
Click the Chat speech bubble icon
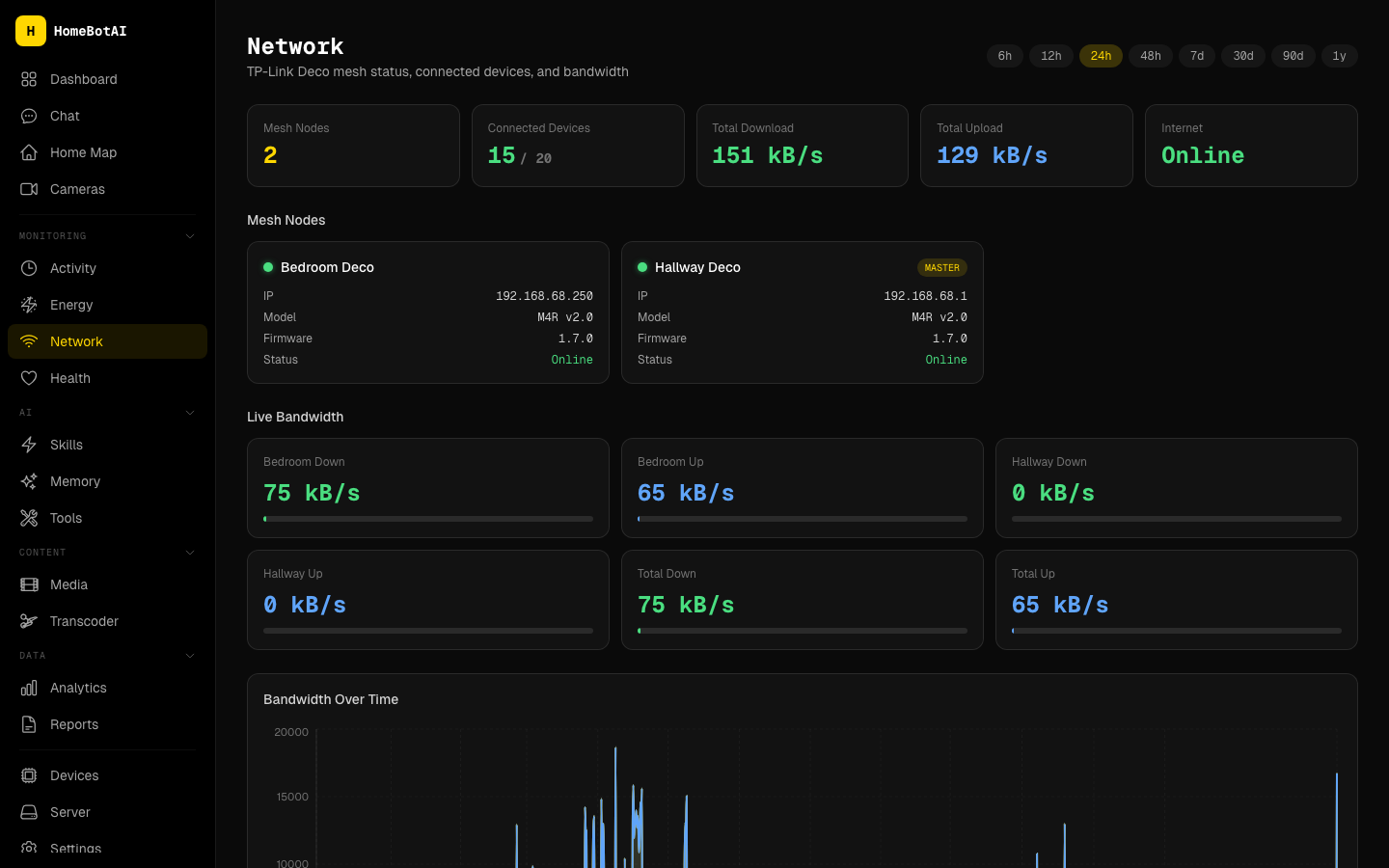(29, 116)
